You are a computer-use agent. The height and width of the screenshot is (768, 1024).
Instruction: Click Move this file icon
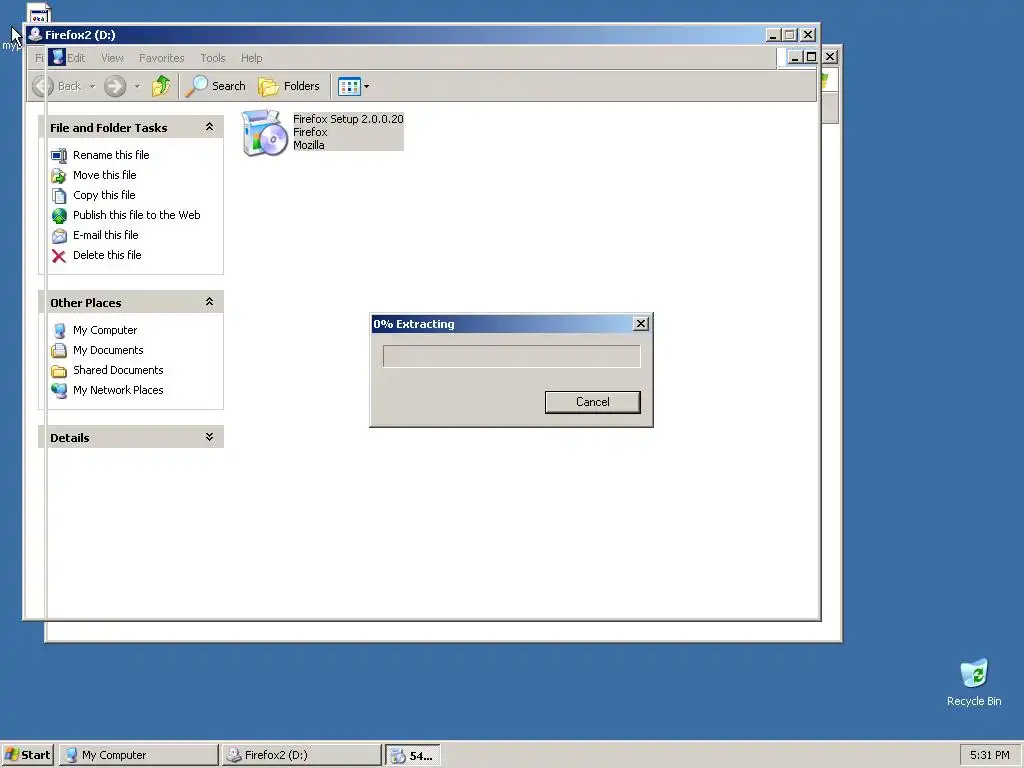[59, 176]
